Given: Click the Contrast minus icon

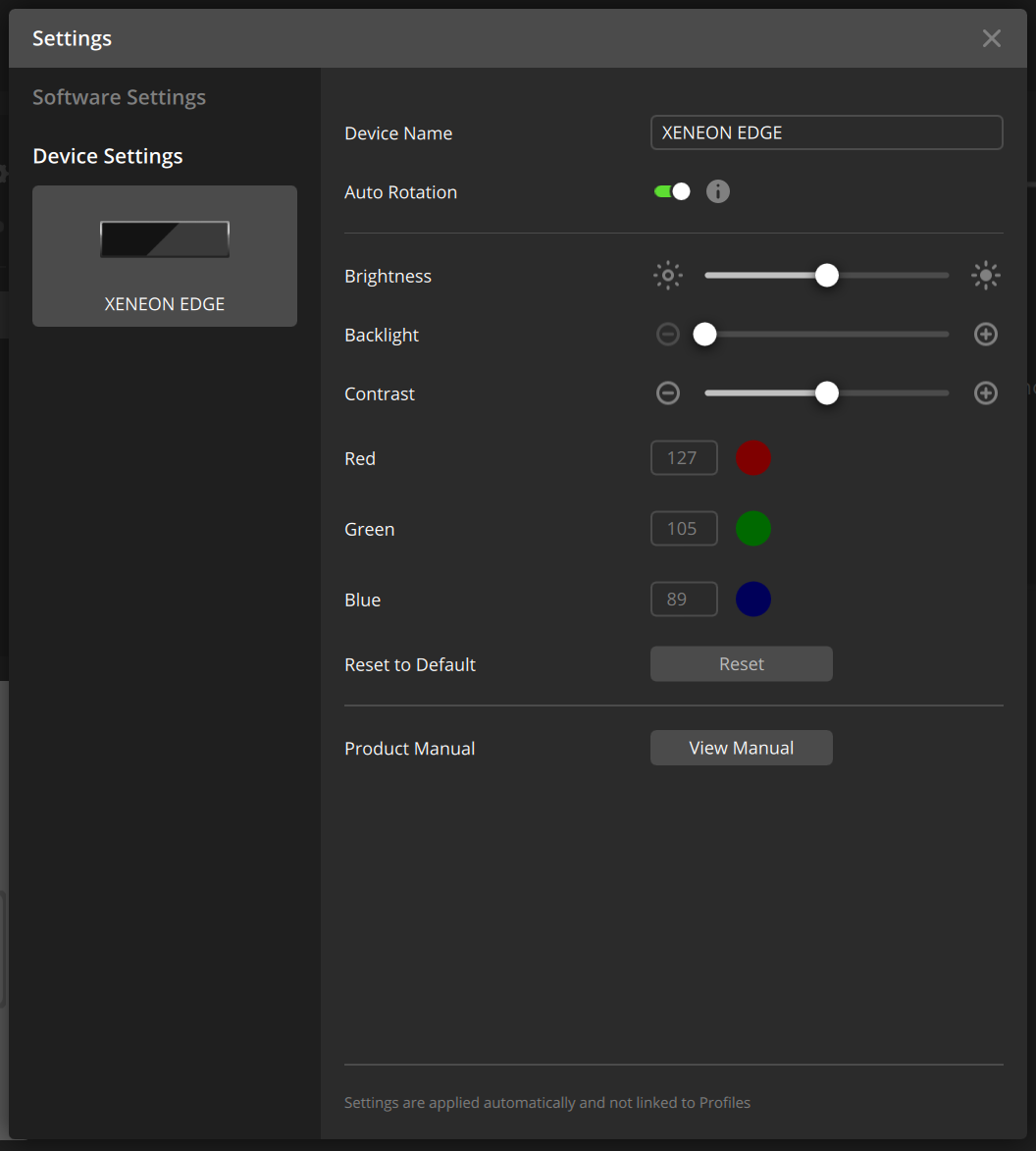Looking at the screenshot, I should click(x=668, y=393).
